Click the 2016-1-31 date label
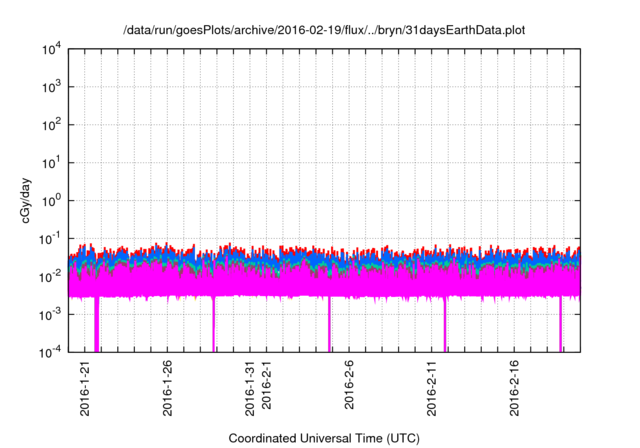This screenshot has height=448, width=640. [x=250, y=388]
